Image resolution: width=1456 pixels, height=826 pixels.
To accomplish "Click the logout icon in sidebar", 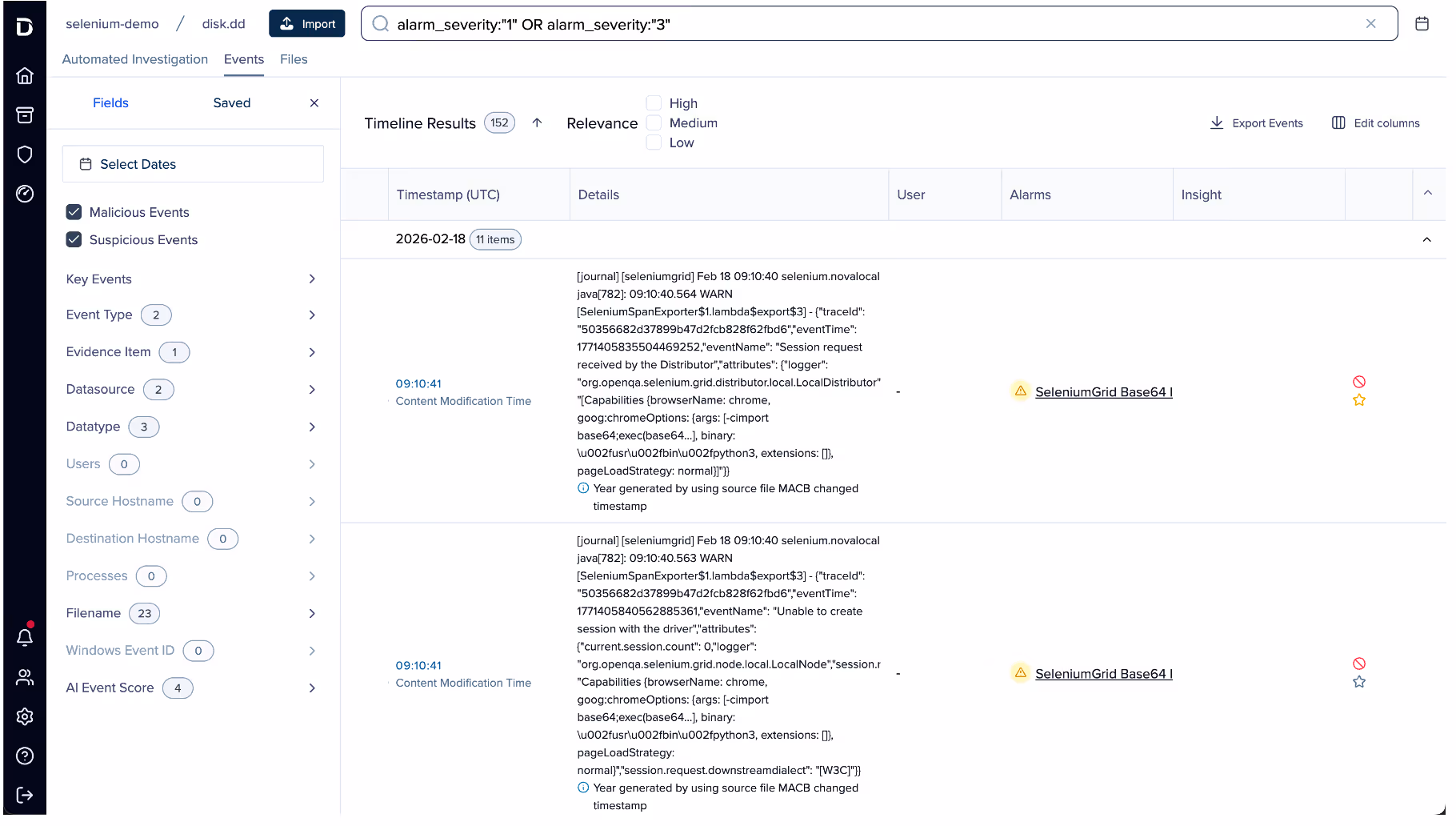I will [x=25, y=795].
